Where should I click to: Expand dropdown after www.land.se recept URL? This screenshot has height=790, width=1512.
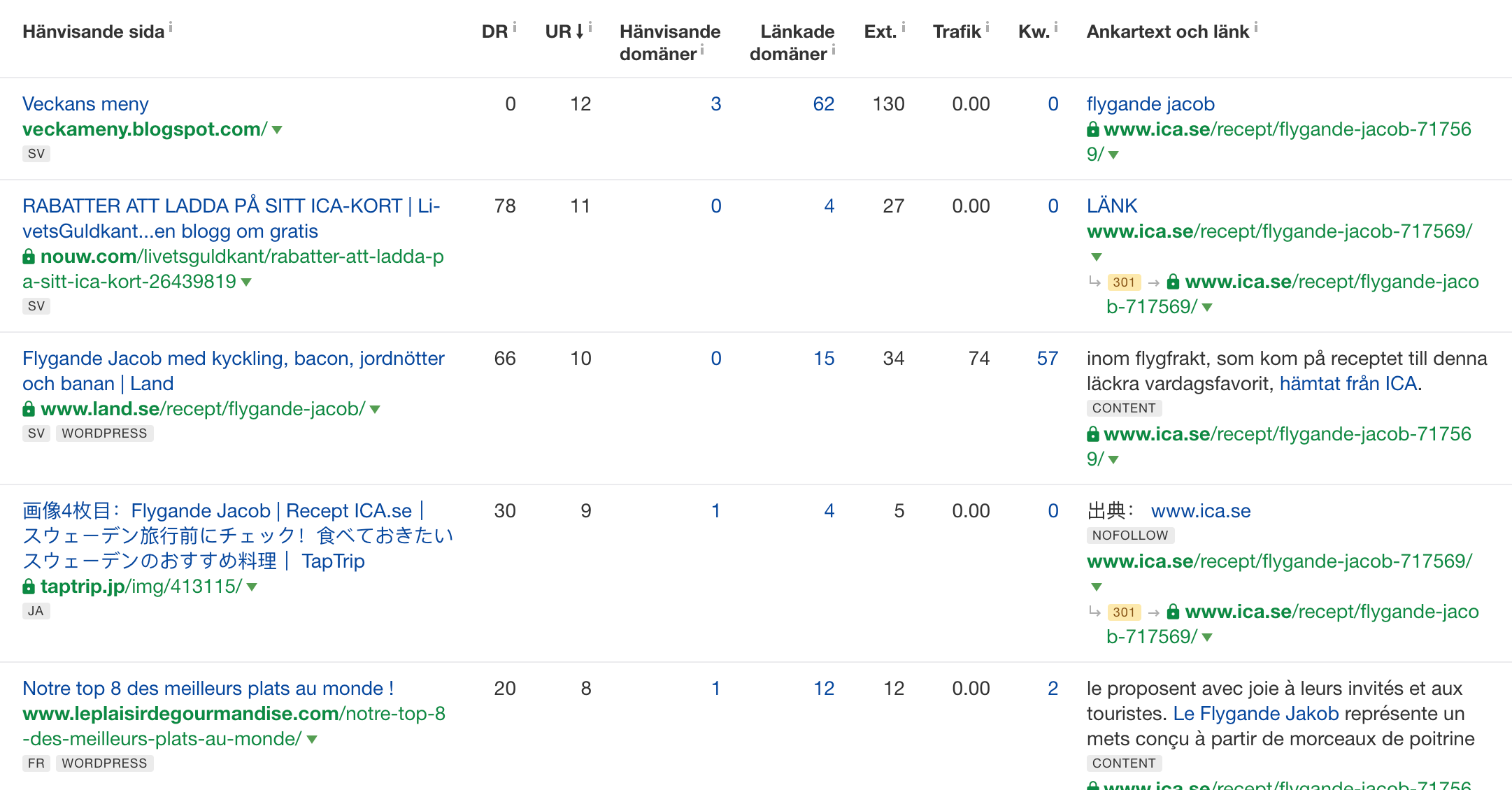375,410
